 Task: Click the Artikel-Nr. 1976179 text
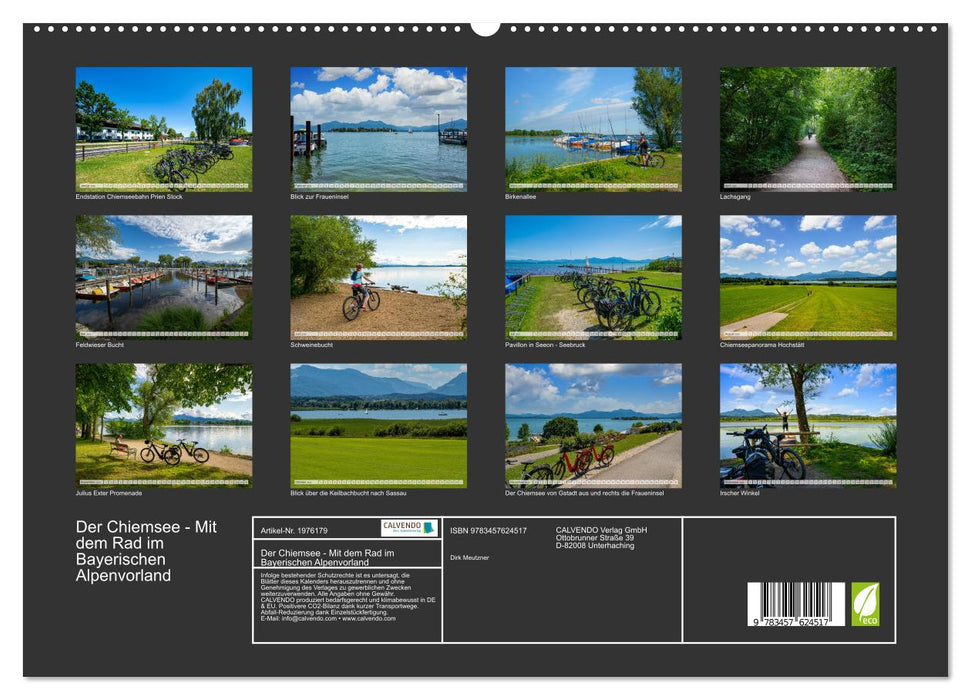click(x=294, y=531)
